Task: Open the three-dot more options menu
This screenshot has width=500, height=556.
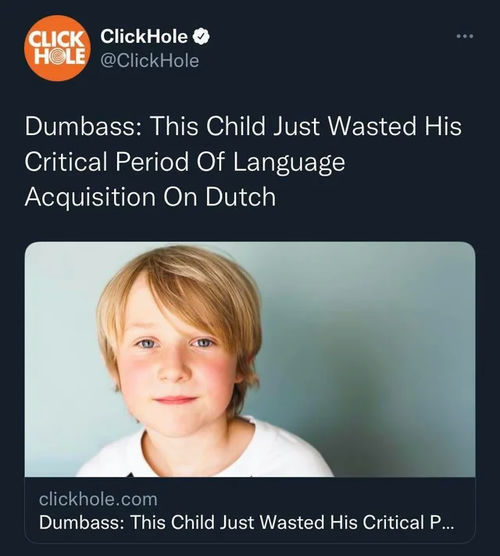Action: (465, 36)
